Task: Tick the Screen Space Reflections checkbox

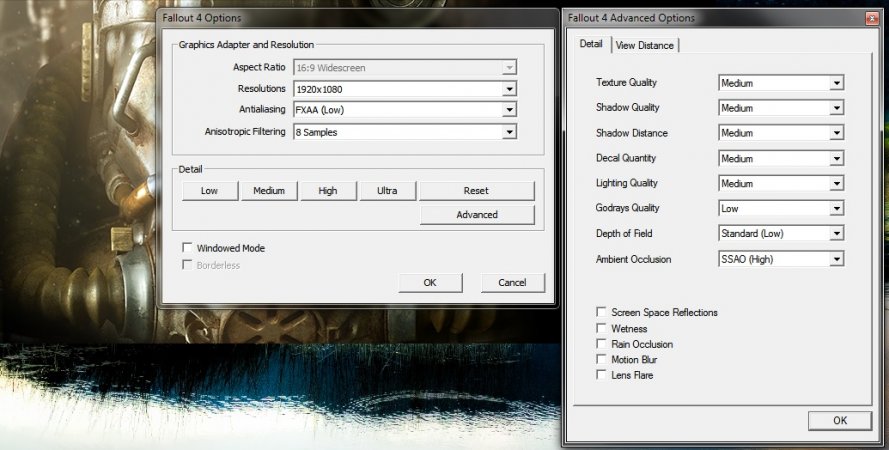Action: pyautogui.click(x=601, y=312)
